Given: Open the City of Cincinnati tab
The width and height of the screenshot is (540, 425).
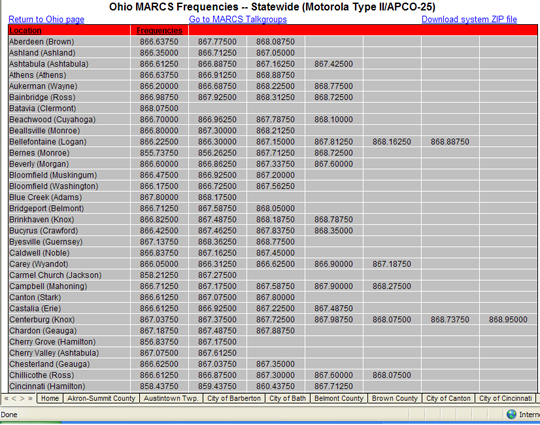Looking at the screenshot, I should tap(505, 398).
